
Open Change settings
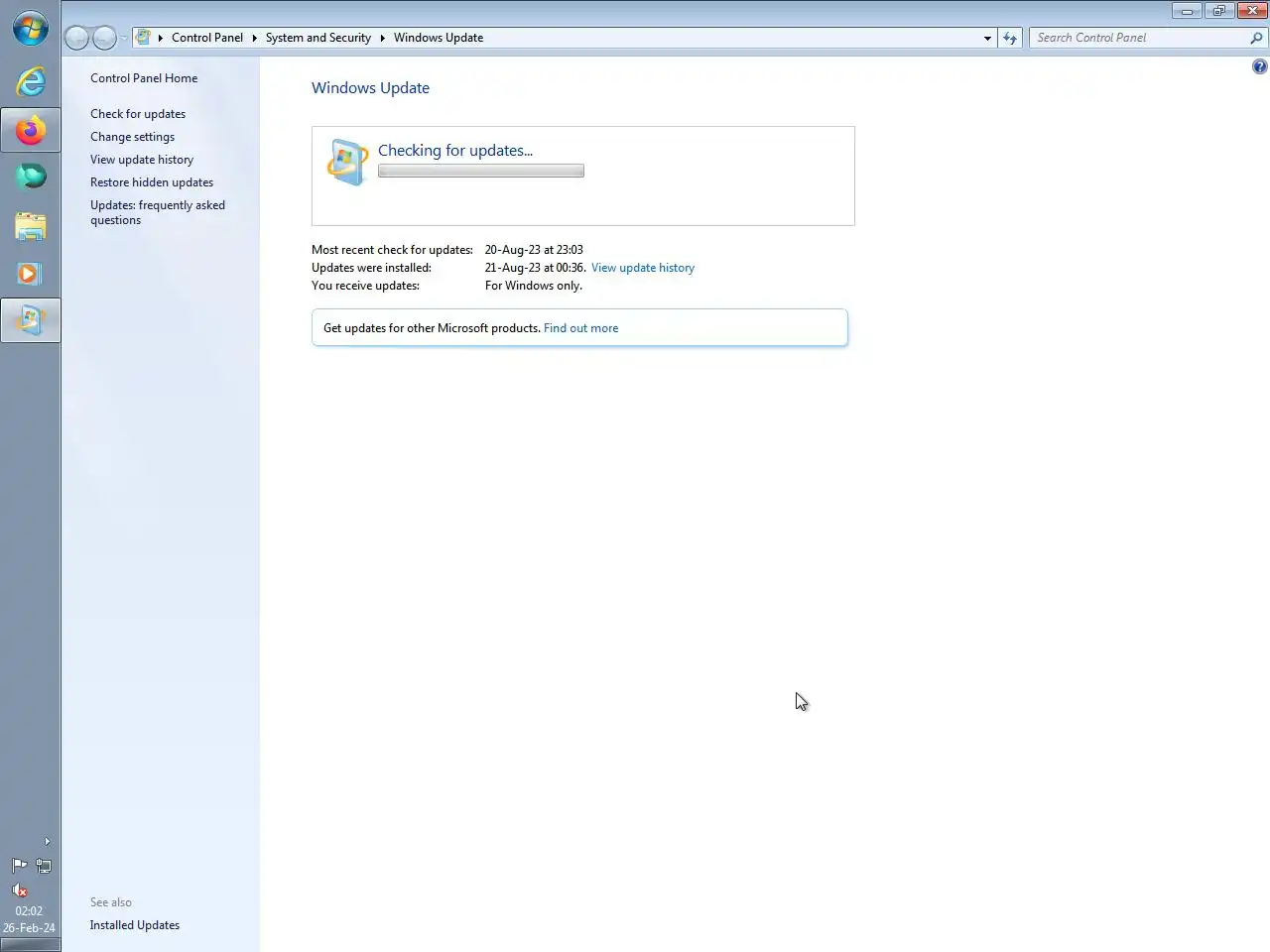click(x=132, y=137)
